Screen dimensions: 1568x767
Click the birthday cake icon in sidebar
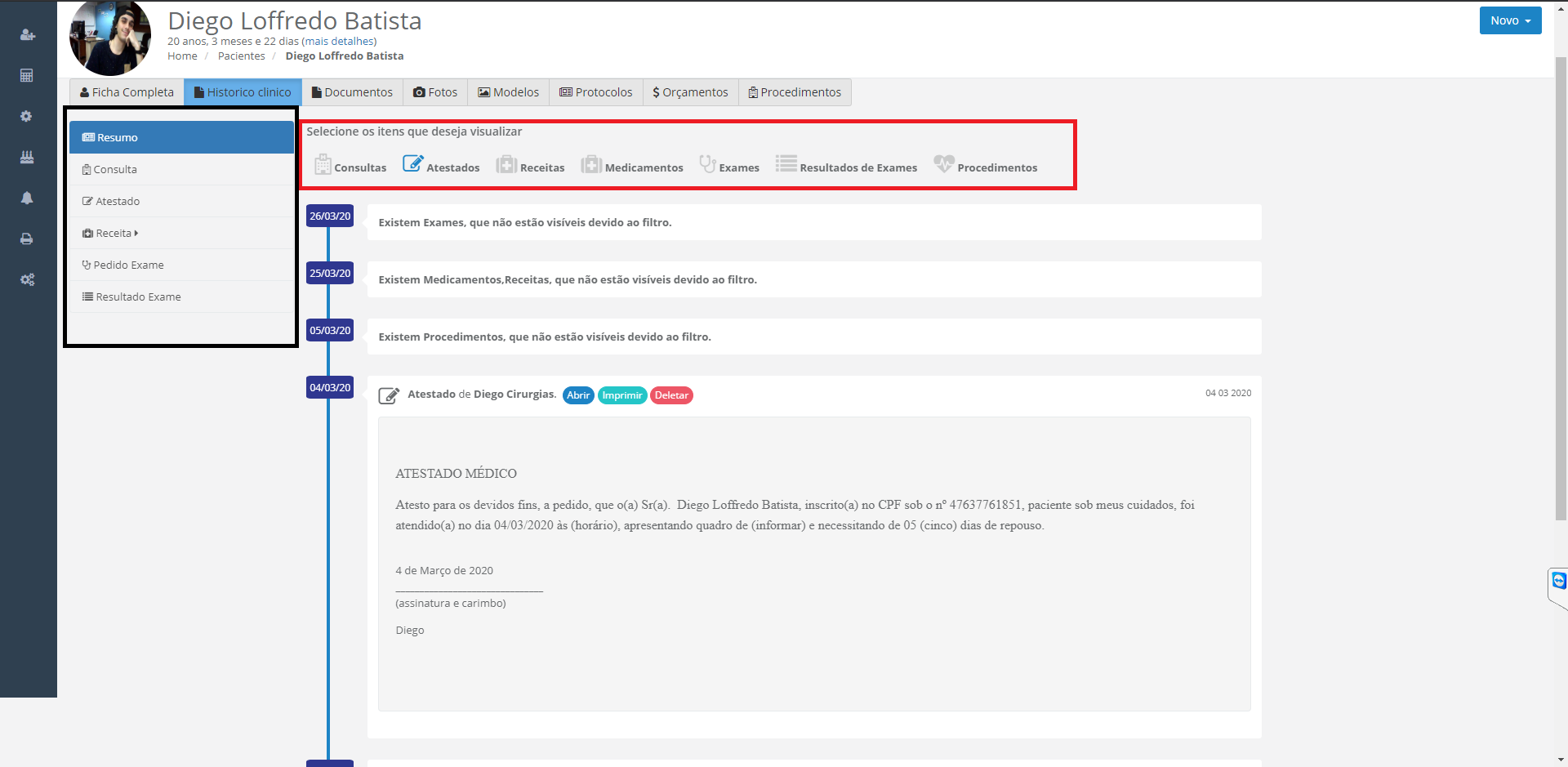pos(27,157)
